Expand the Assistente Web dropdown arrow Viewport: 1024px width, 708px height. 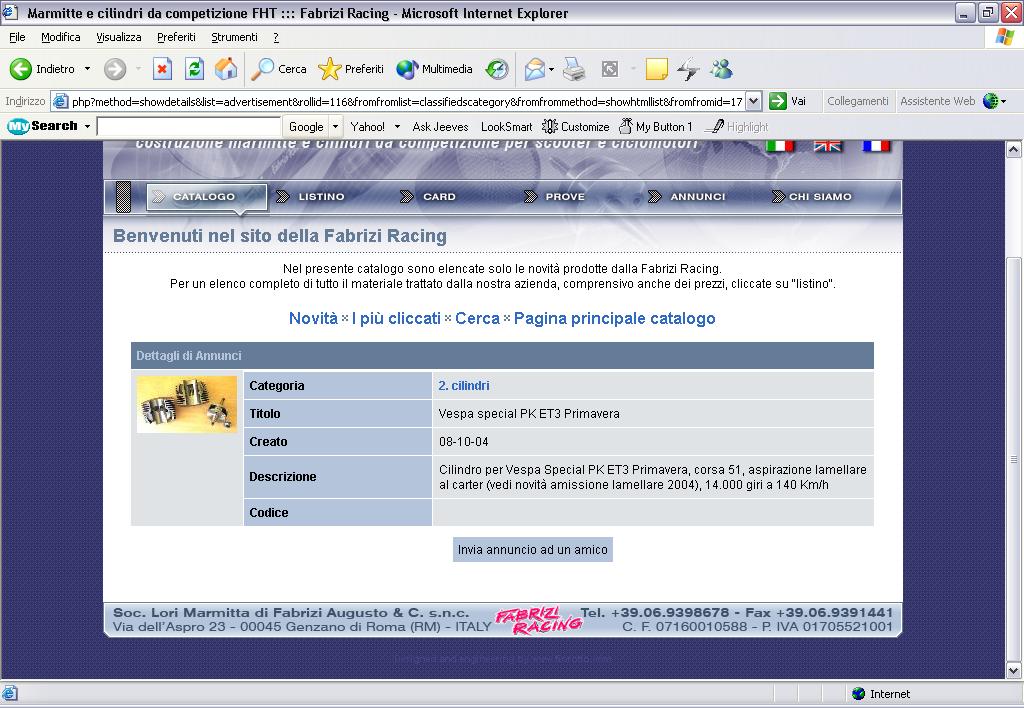point(1003,101)
